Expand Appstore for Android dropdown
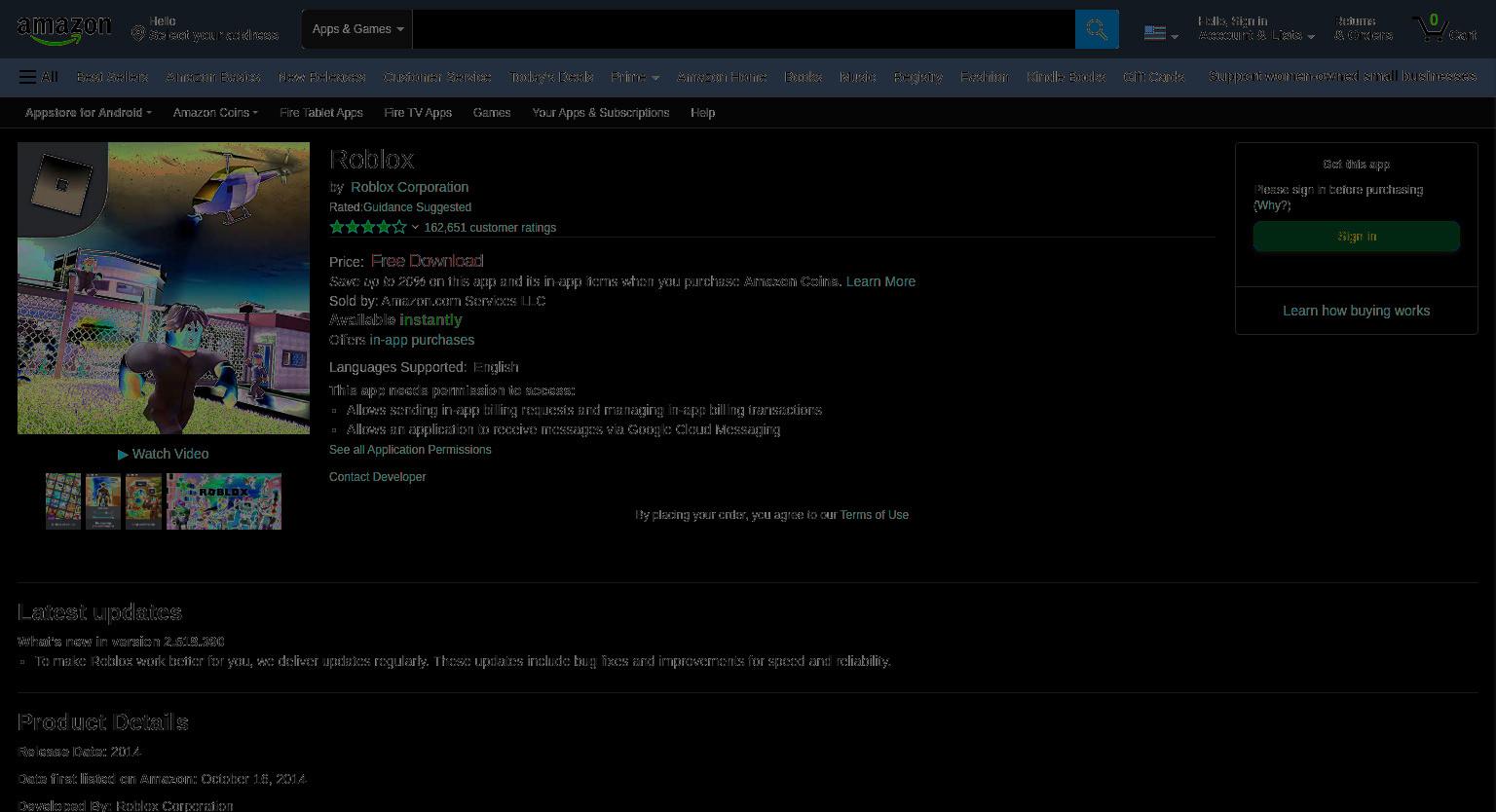This screenshot has width=1496, height=812. [89, 113]
